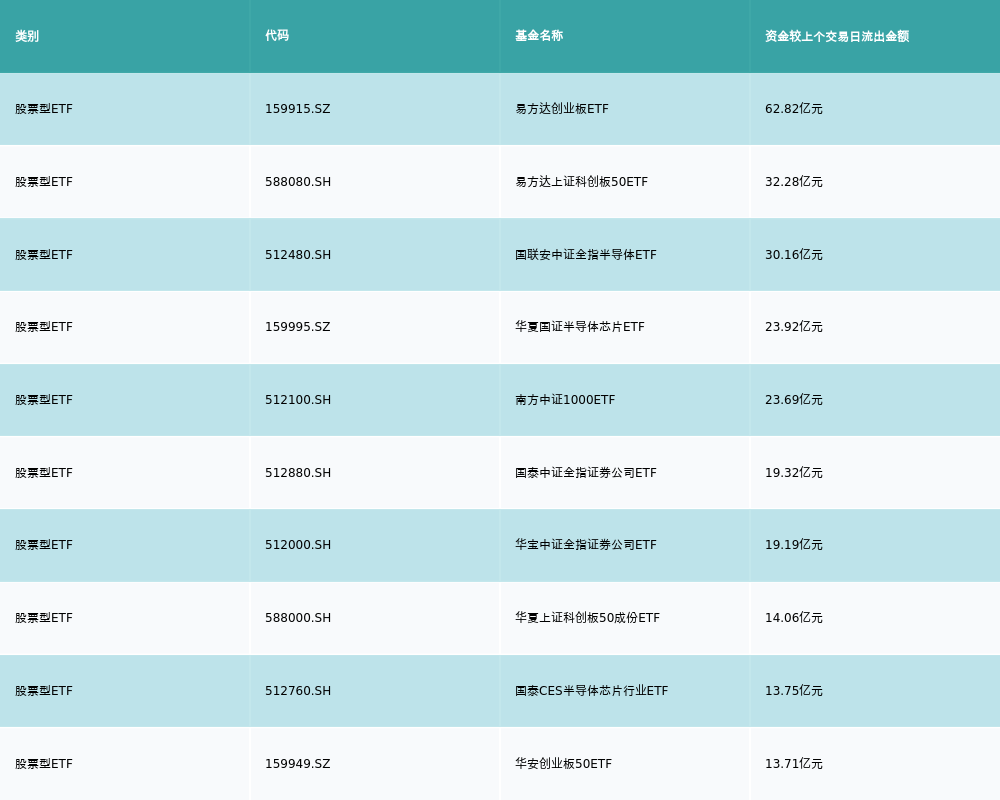Select code 588080.SH

point(298,182)
